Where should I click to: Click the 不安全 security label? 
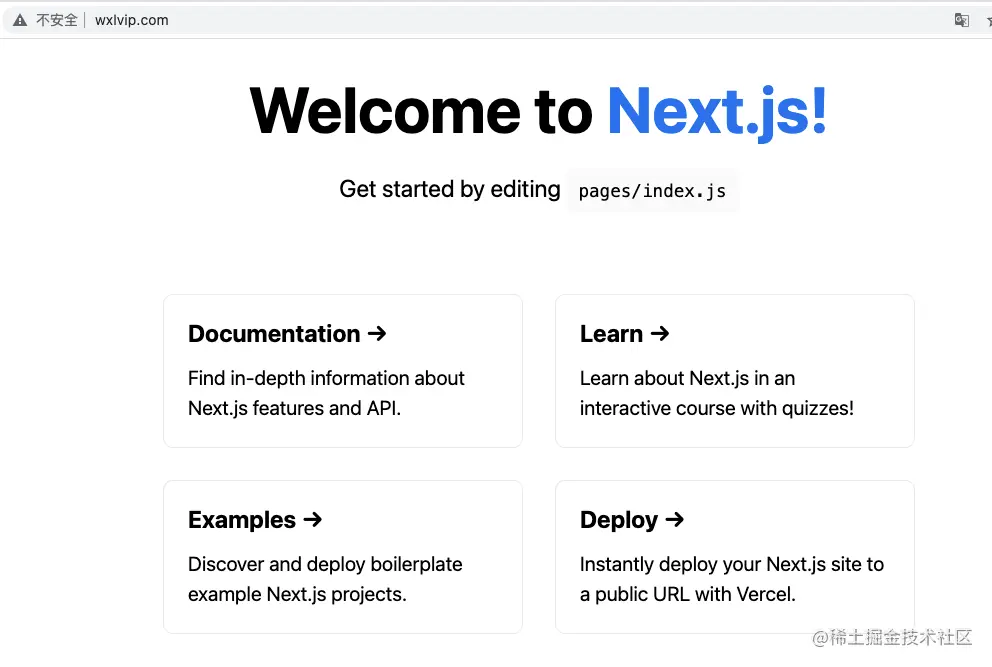pyautogui.click(x=56, y=20)
